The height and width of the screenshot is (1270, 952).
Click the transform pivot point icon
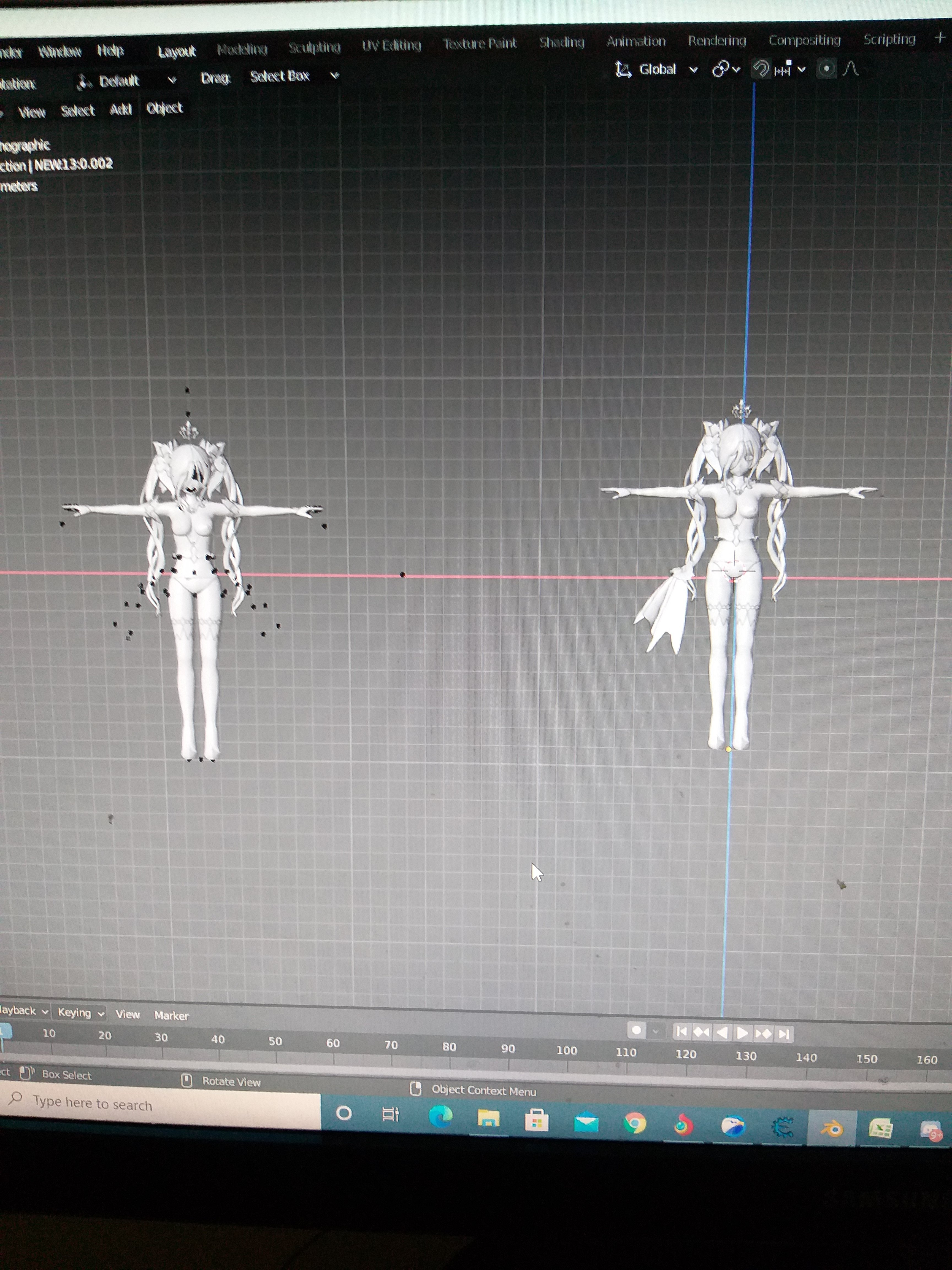[721, 69]
